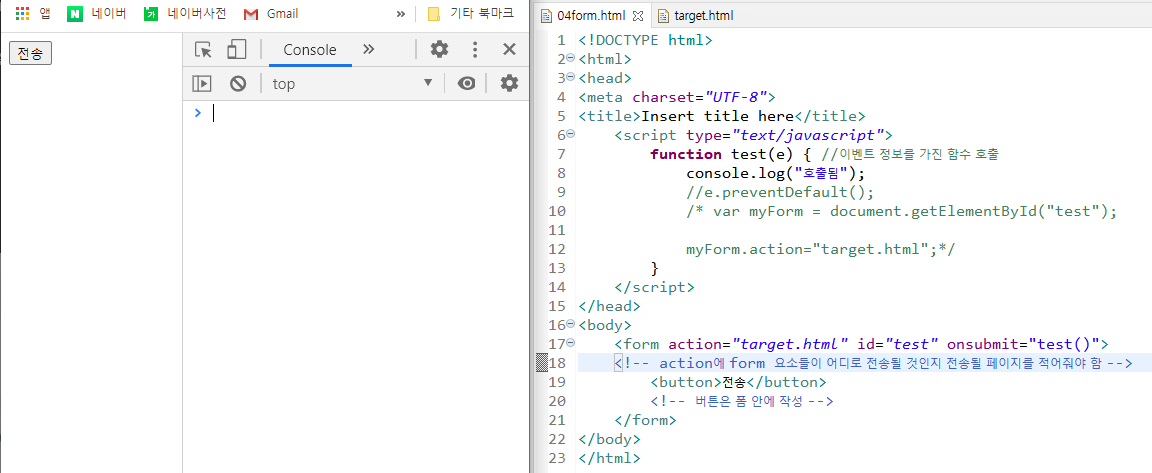Open the 기타 북마크 folder
Image resolution: width=1152 pixels, height=473 pixels.
coord(471,13)
